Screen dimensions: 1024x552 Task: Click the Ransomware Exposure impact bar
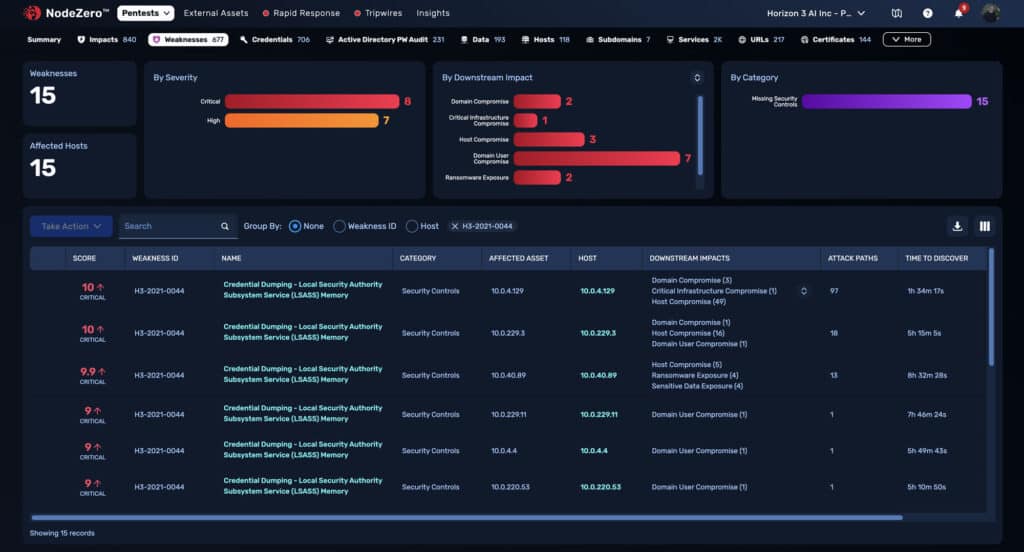click(x=537, y=177)
